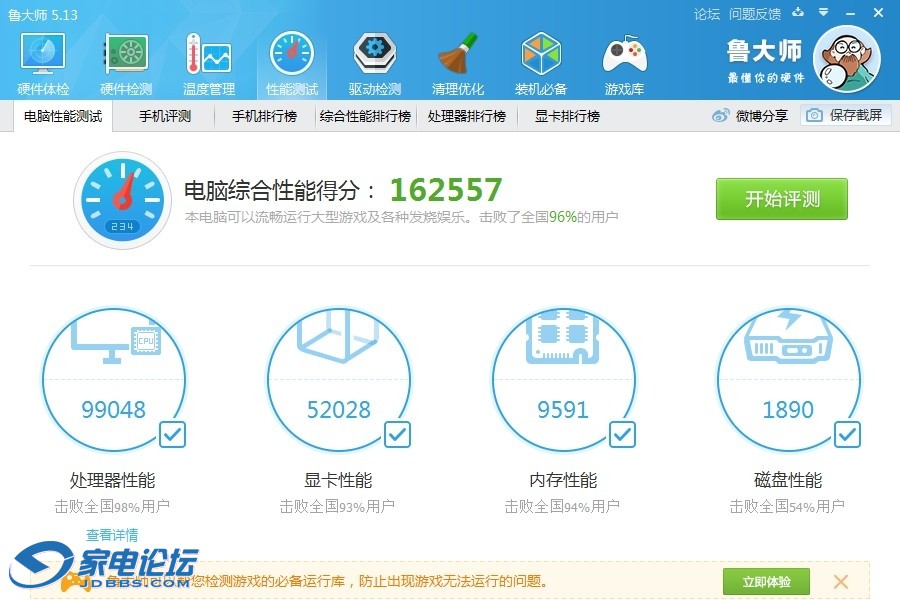Toggle the 磁盘性能 test checkbox
The image size is (900, 600).
[847, 434]
